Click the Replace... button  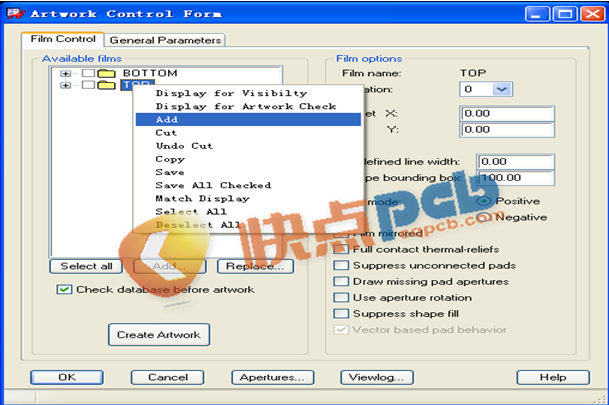(255, 266)
